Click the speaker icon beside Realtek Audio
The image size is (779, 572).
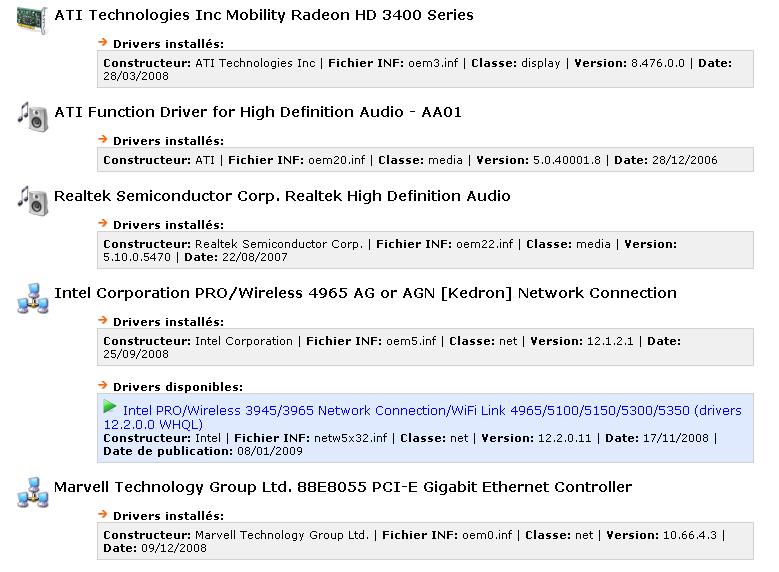click(x=32, y=199)
